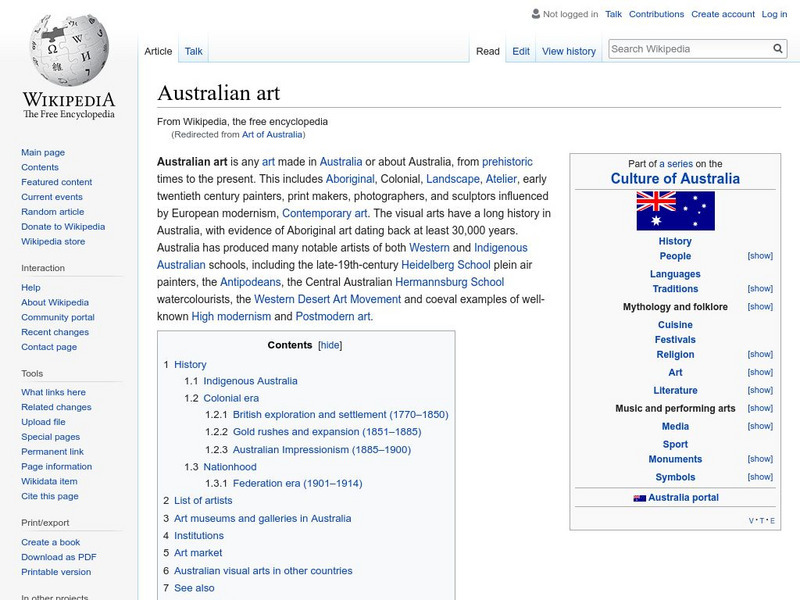Image resolution: width=800 pixels, height=600 pixels.
Task: Open the Edit tab
Action: 521,51
